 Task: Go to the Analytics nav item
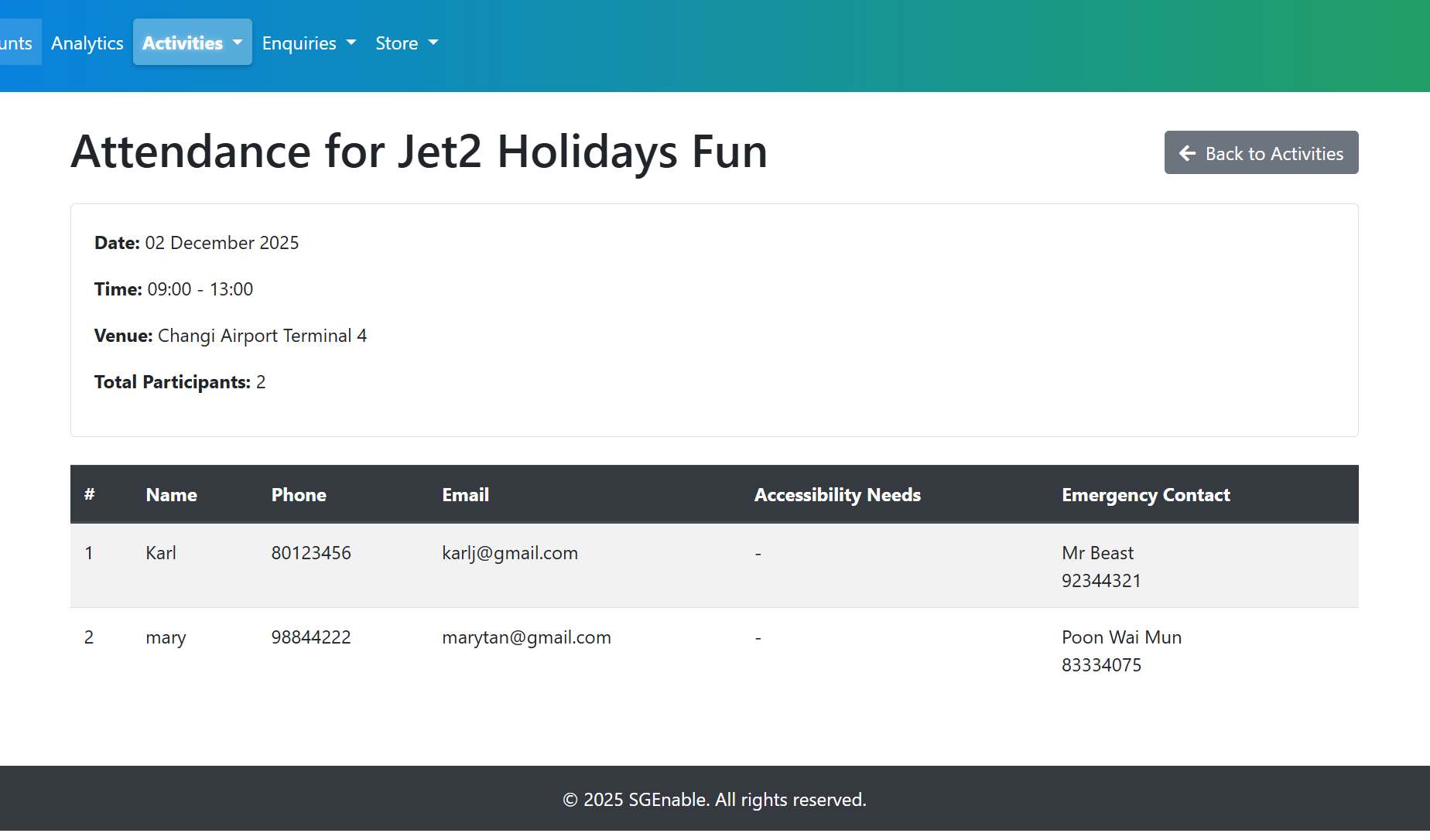tap(87, 43)
